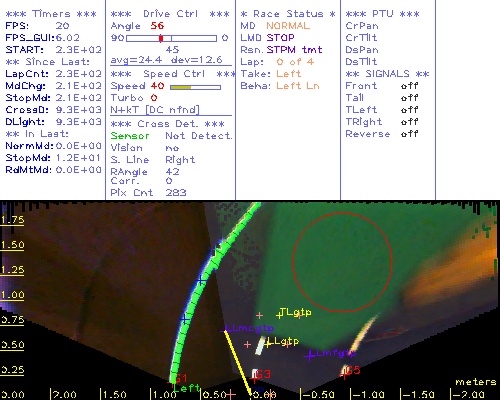This screenshot has height=400, width=500.
Task: Toggle the Reverse signal off indicator
Action: click(409, 134)
